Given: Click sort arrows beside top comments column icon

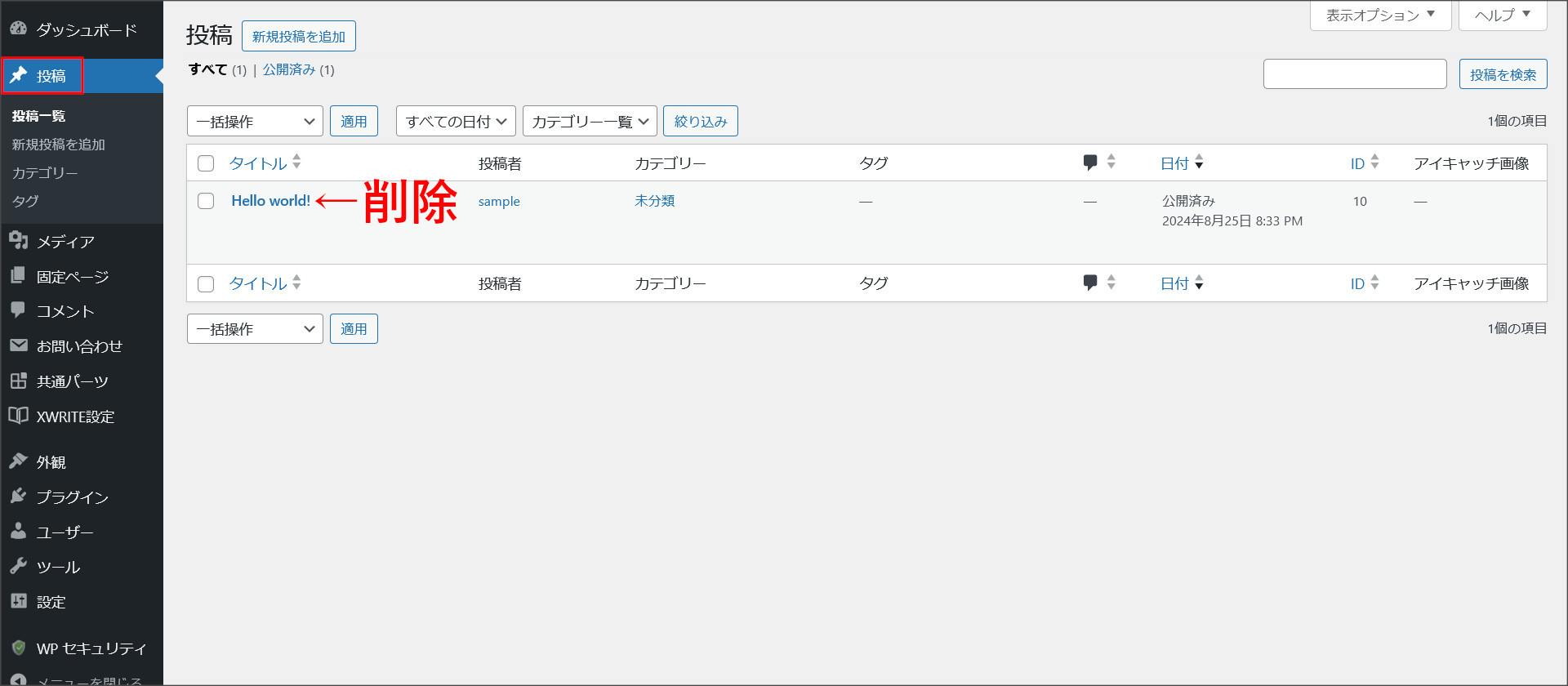Looking at the screenshot, I should click(1111, 162).
